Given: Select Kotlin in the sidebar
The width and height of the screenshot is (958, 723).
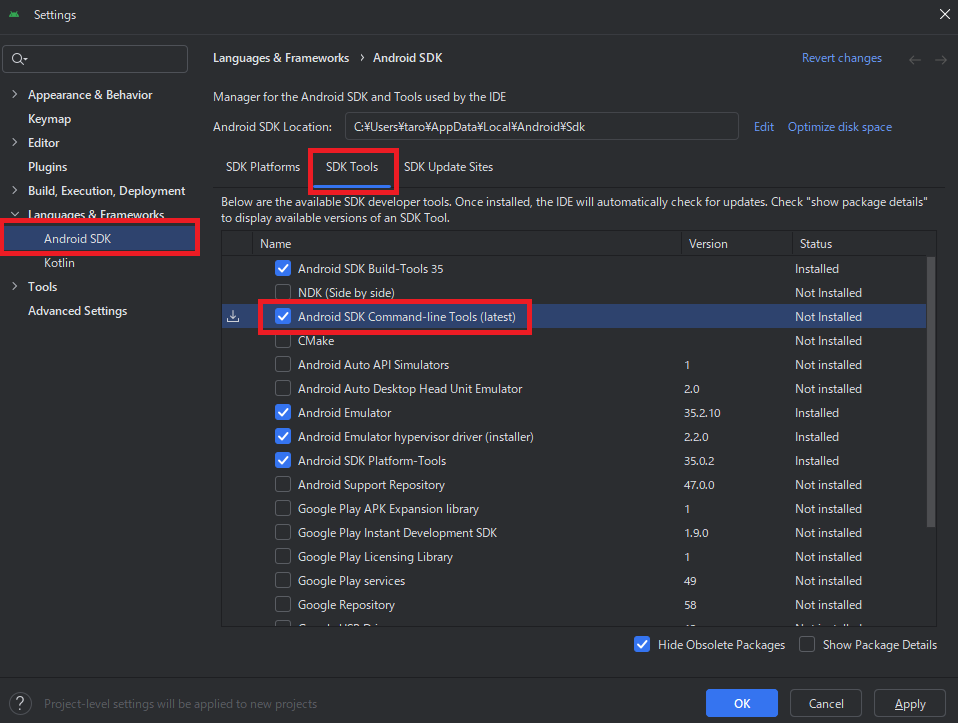Looking at the screenshot, I should point(59,262).
